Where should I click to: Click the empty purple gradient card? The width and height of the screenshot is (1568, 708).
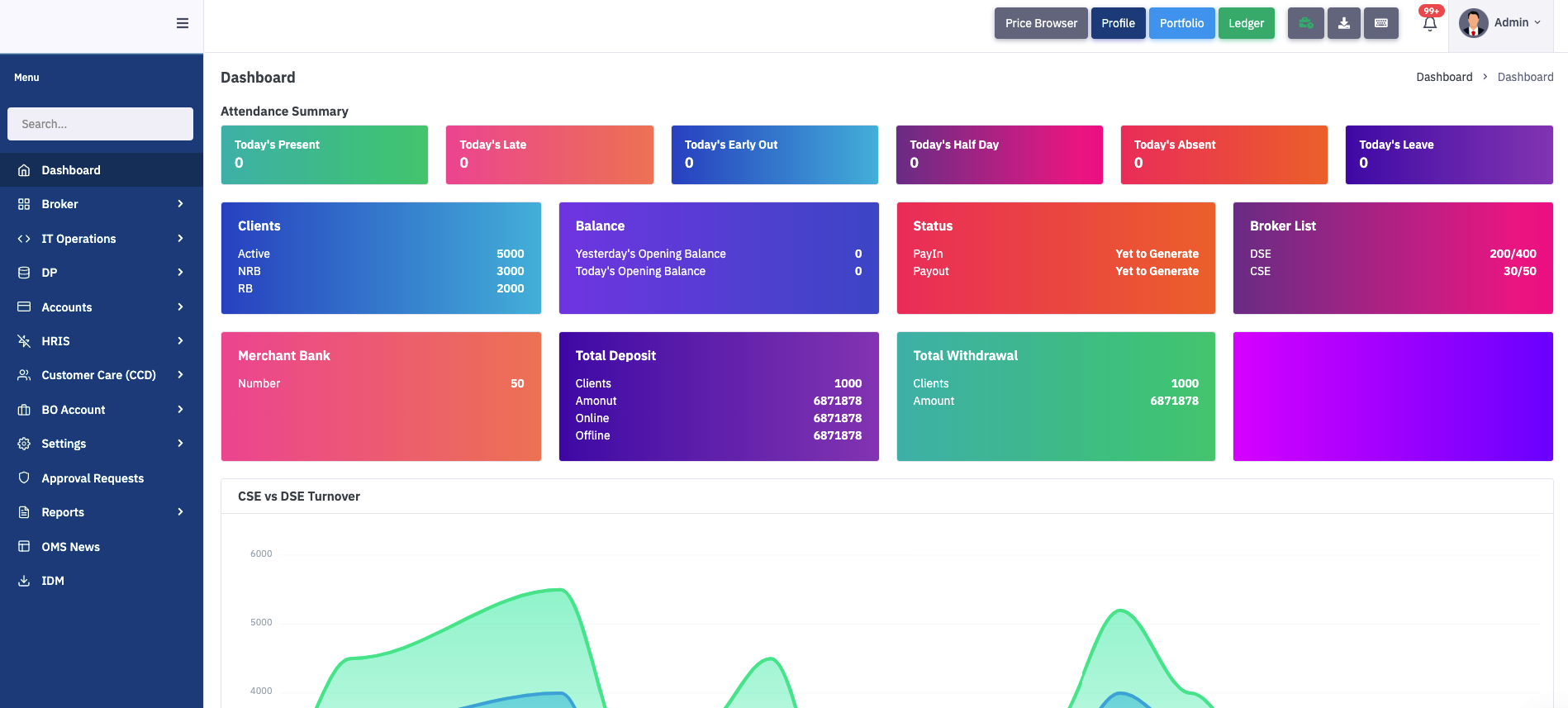1392,397
